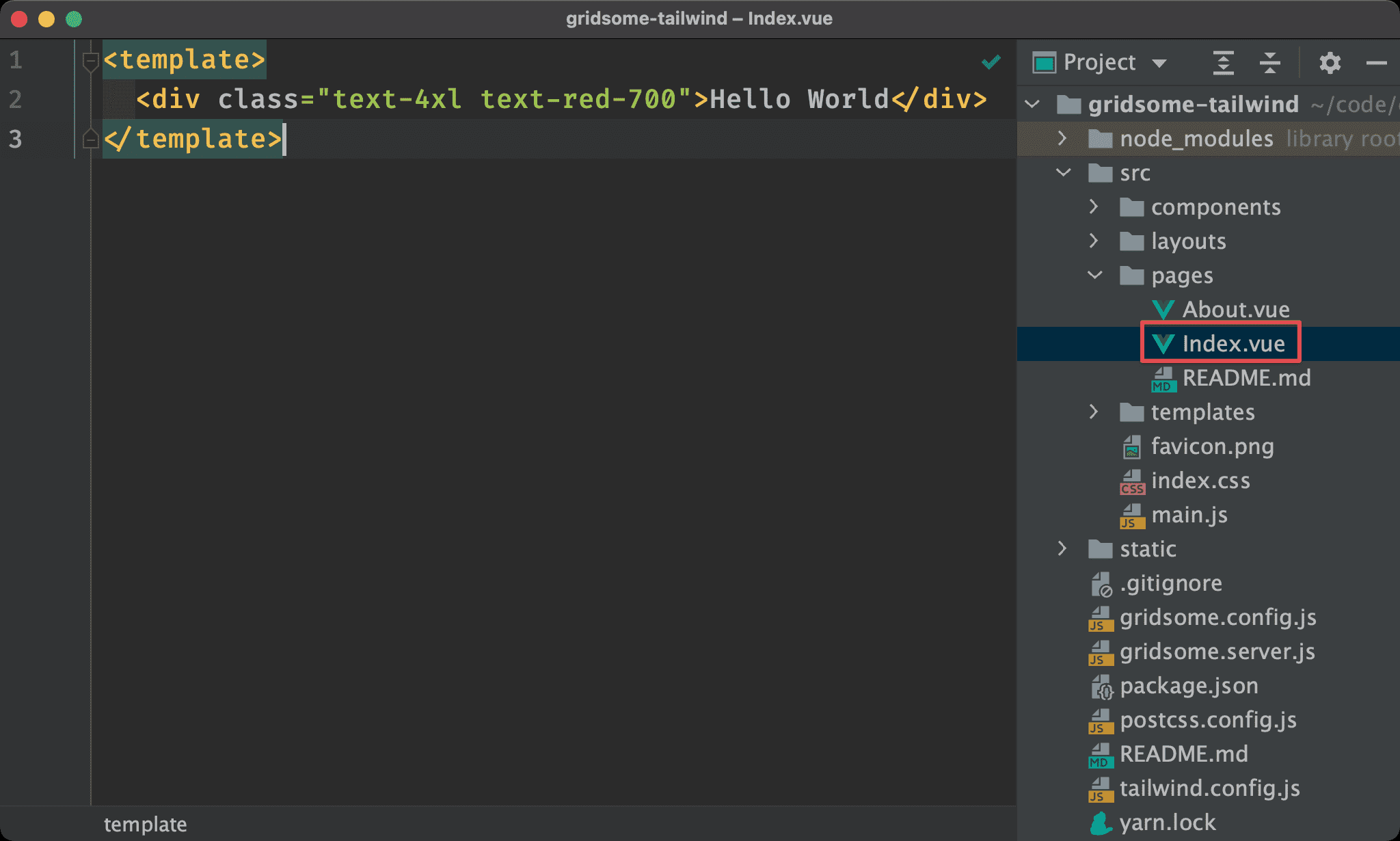
Task: Click the CSS icon for index.css
Action: 1128,482
